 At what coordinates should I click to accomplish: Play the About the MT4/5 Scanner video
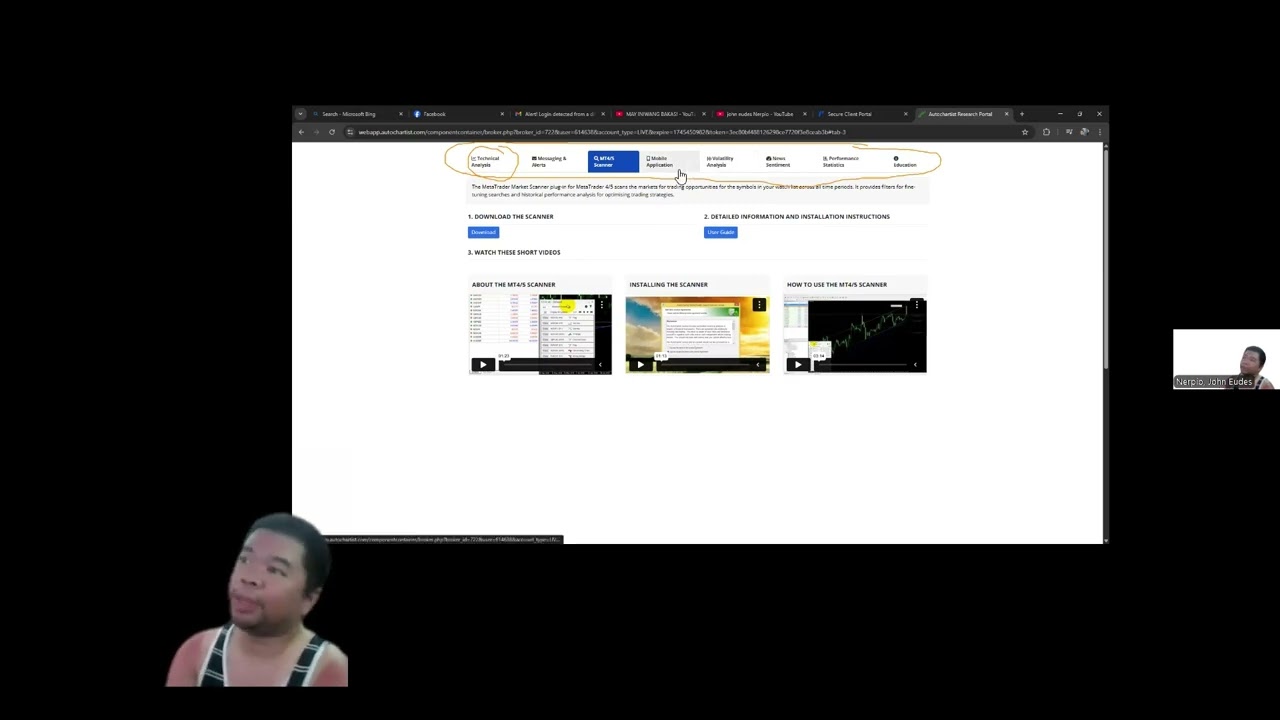(x=482, y=365)
